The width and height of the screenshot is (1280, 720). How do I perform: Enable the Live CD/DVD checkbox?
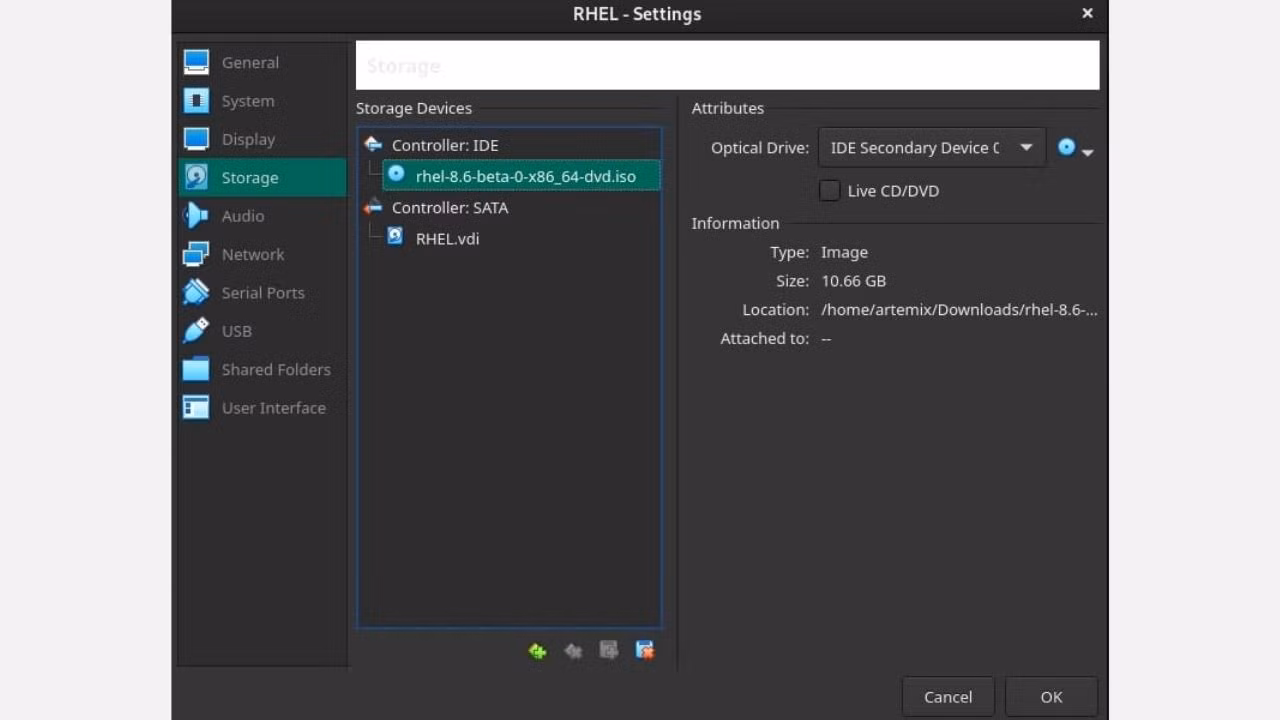pos(829,190)
